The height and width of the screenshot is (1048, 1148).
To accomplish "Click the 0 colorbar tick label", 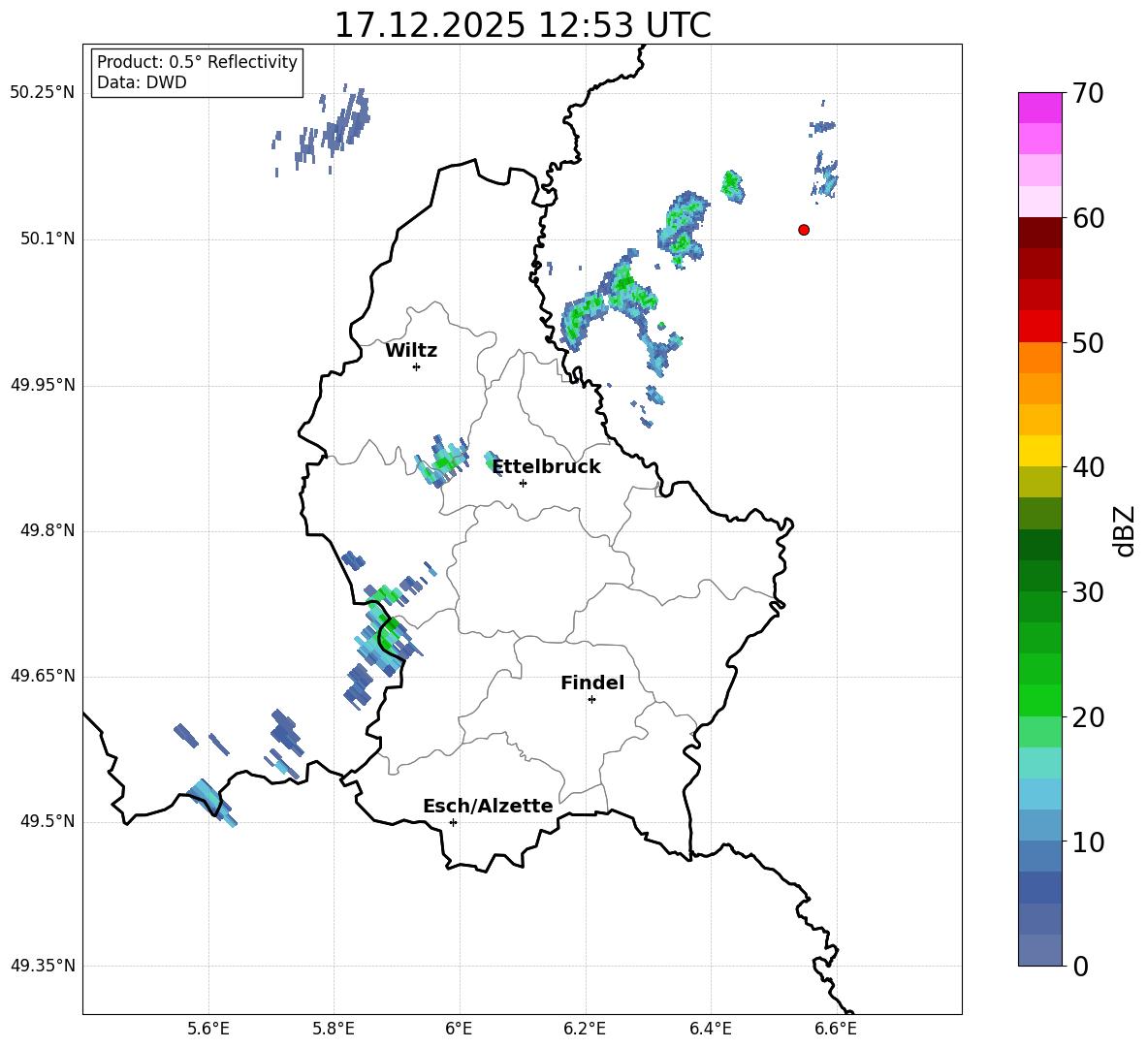I will [x=1080, y=966].
